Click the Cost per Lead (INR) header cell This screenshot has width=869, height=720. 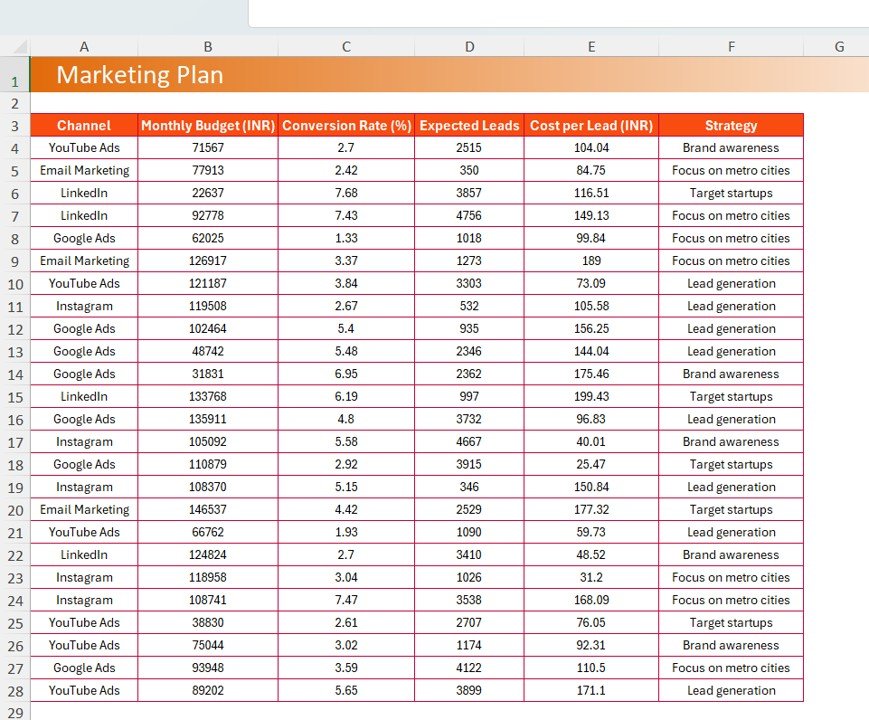[x=591, y=125]
